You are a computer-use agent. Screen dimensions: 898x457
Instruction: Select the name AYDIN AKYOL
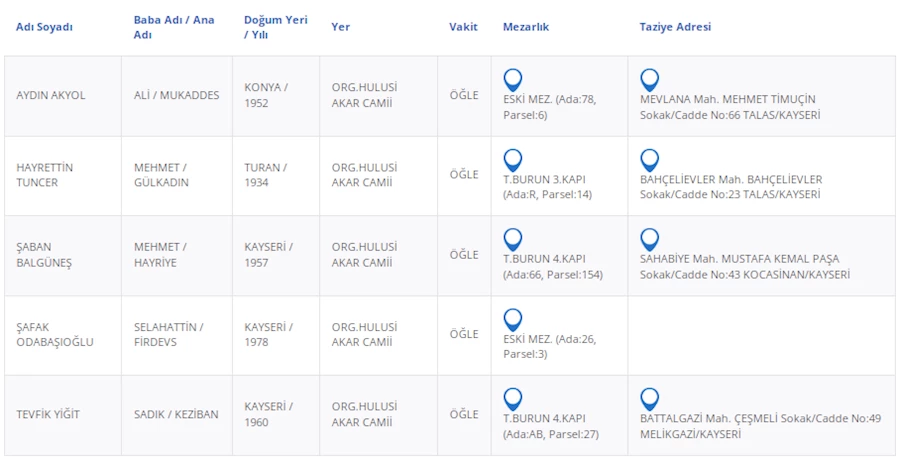tap(51, 95)
